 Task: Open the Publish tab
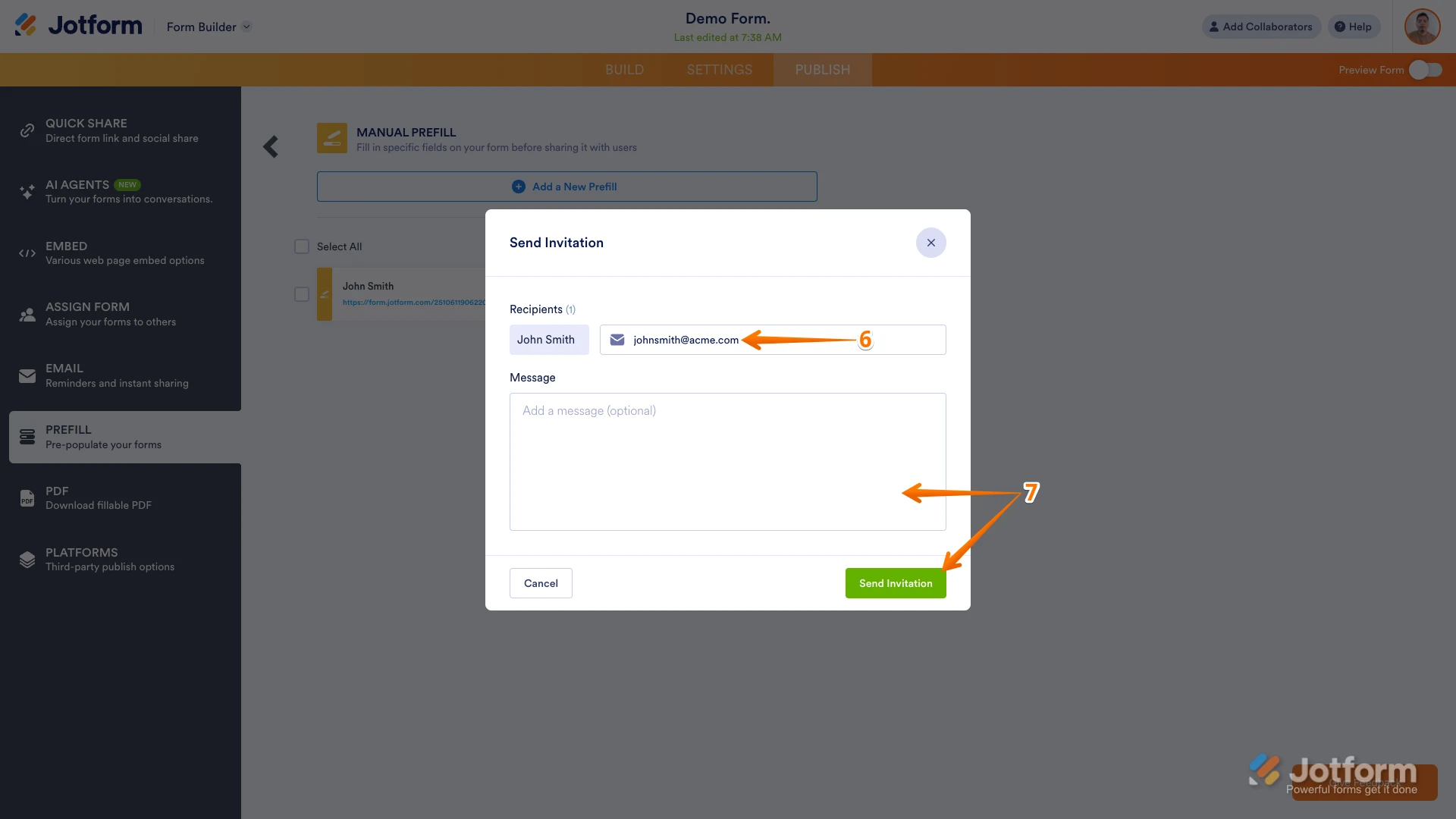[x=823, y=70]
